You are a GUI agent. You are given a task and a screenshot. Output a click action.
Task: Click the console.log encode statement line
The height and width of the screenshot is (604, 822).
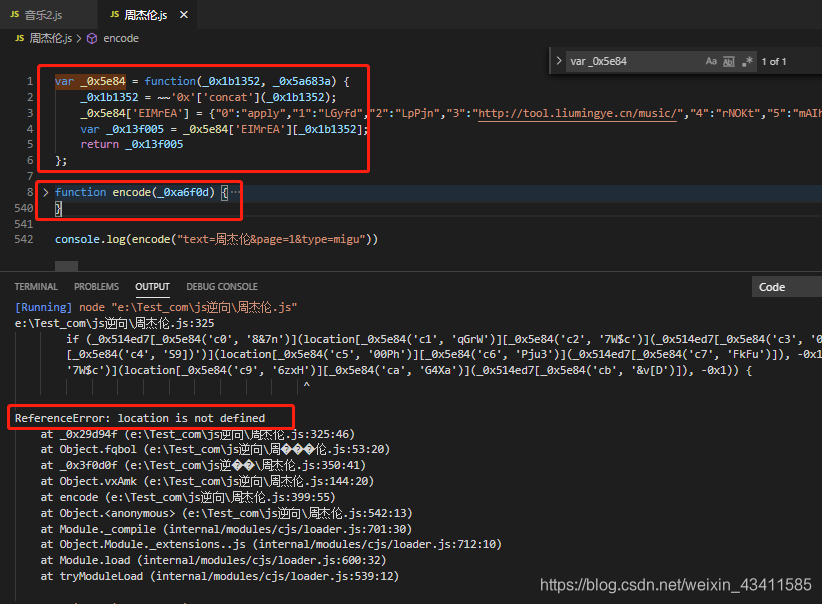[x=216, y=239]
